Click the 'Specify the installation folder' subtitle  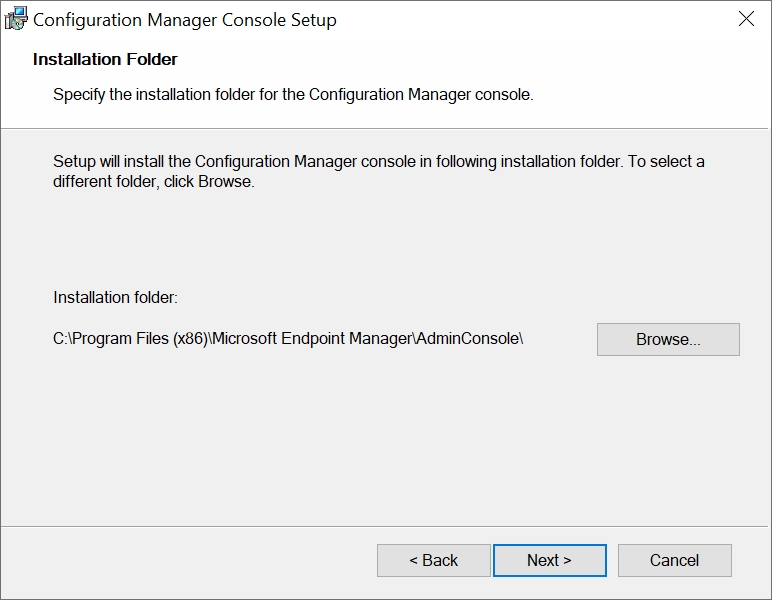293,95
